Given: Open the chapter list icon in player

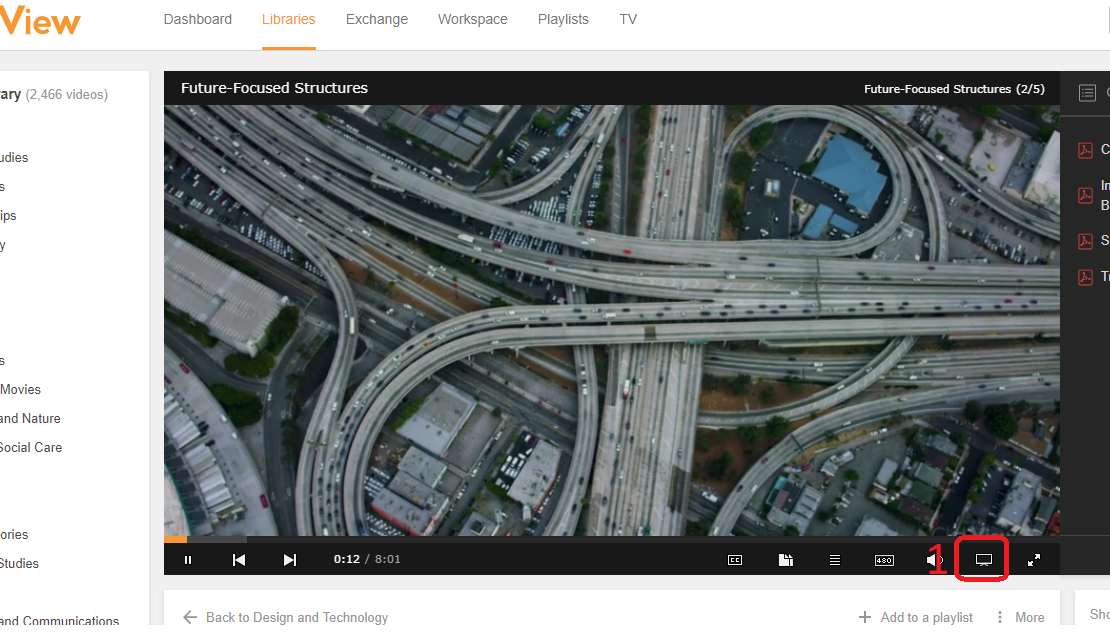Looking at the screenshot, I should (x=835, y=560).
